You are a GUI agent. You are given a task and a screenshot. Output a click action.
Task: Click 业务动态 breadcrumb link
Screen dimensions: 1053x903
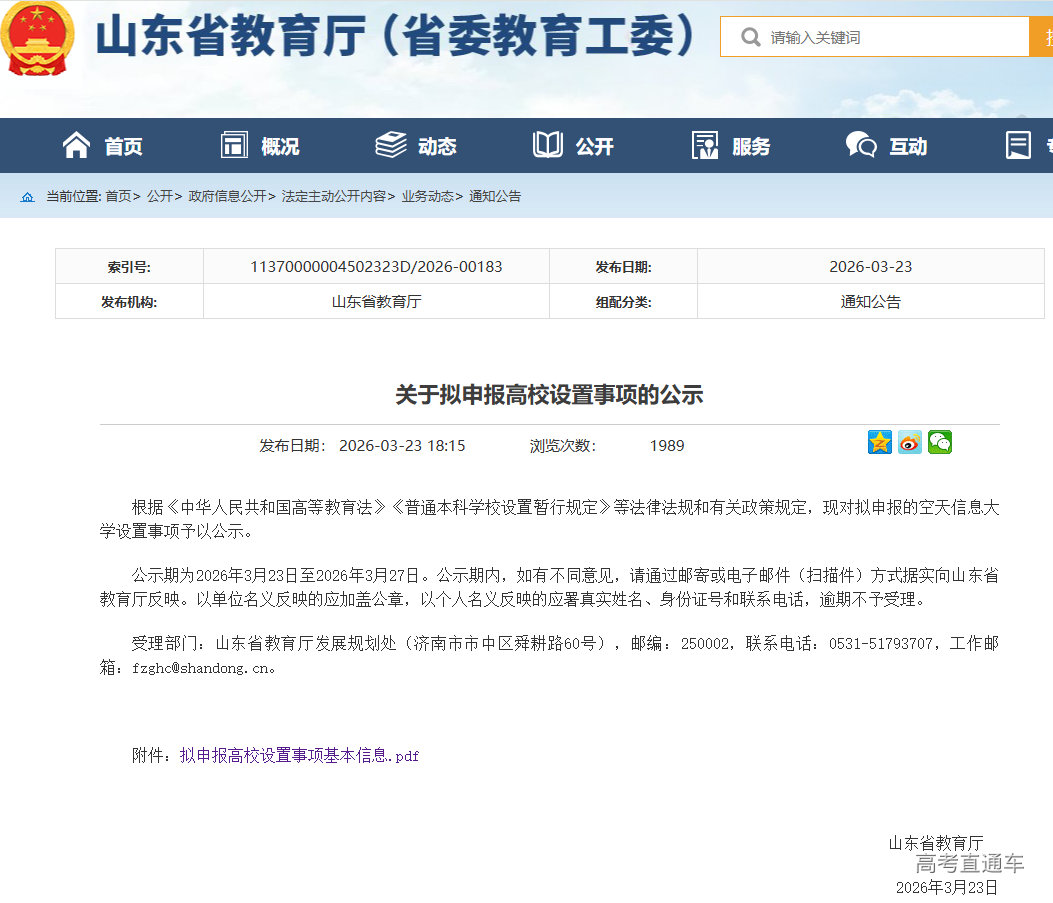click(x=427, y=197)
